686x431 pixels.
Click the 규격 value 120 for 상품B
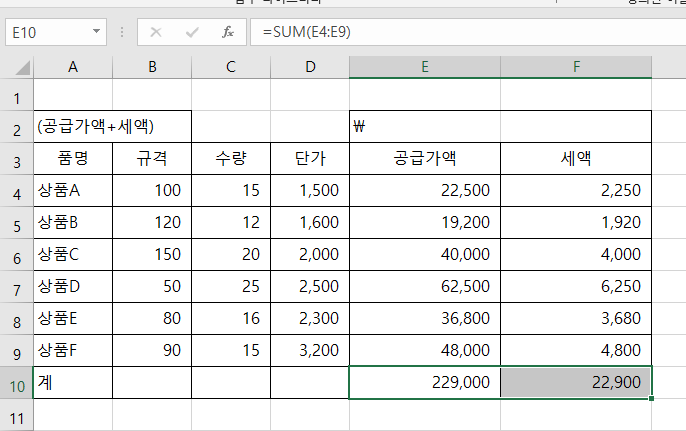pyautogui.click(x=152, y=222)
